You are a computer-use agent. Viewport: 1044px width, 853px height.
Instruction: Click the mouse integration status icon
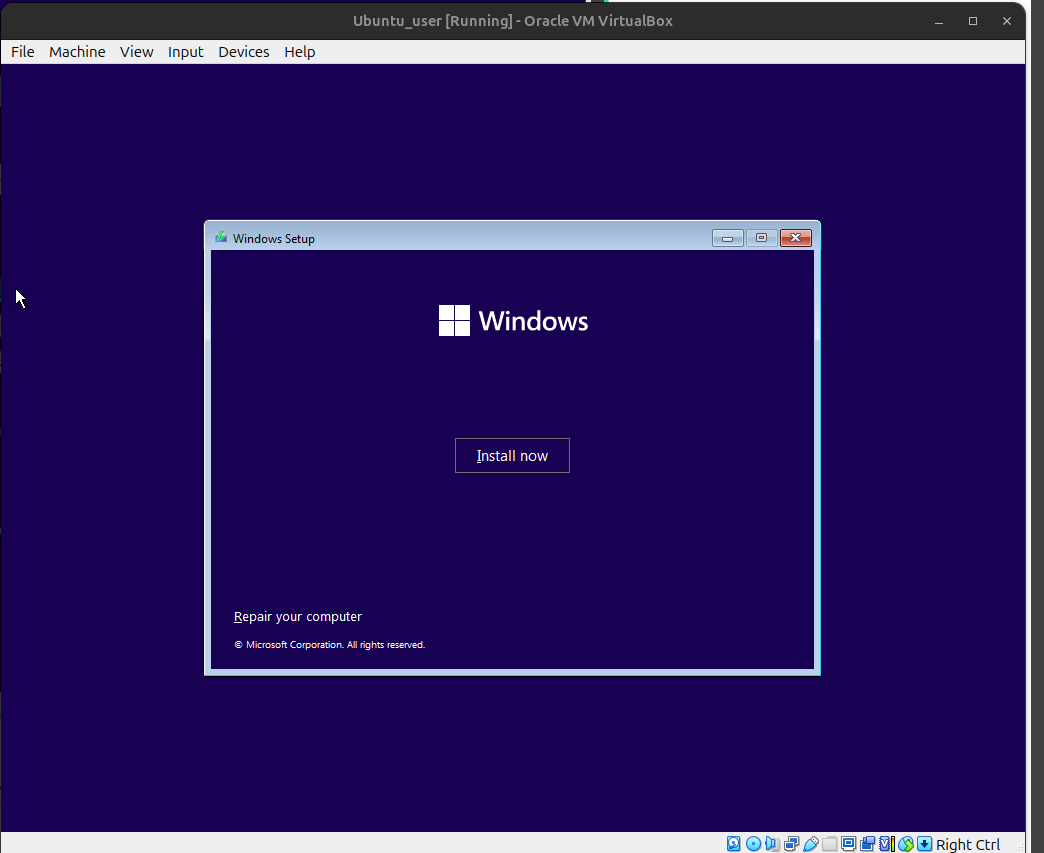click(906, 844)
